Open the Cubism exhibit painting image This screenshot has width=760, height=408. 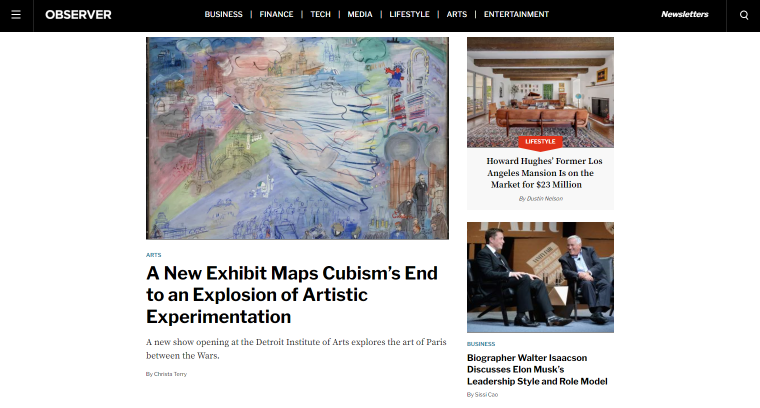(x=297, y=138)
